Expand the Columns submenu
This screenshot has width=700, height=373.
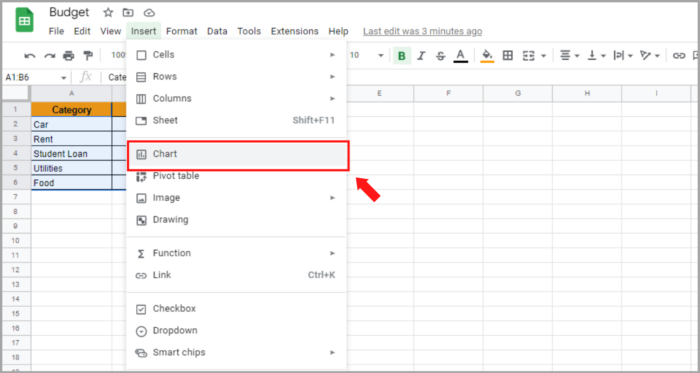(236, 99)
